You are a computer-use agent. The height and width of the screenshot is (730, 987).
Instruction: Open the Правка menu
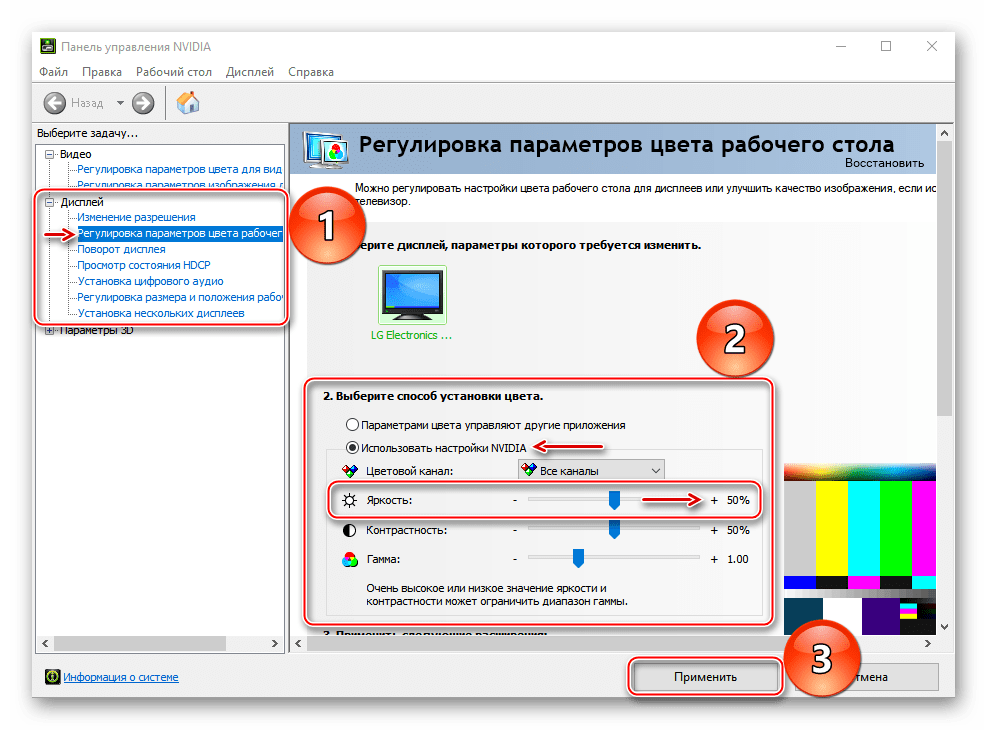(x=102, y=72)
